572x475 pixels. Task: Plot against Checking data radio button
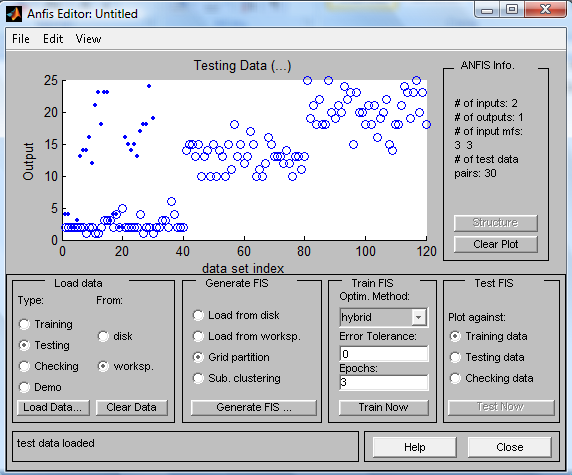tap(455, 378)
